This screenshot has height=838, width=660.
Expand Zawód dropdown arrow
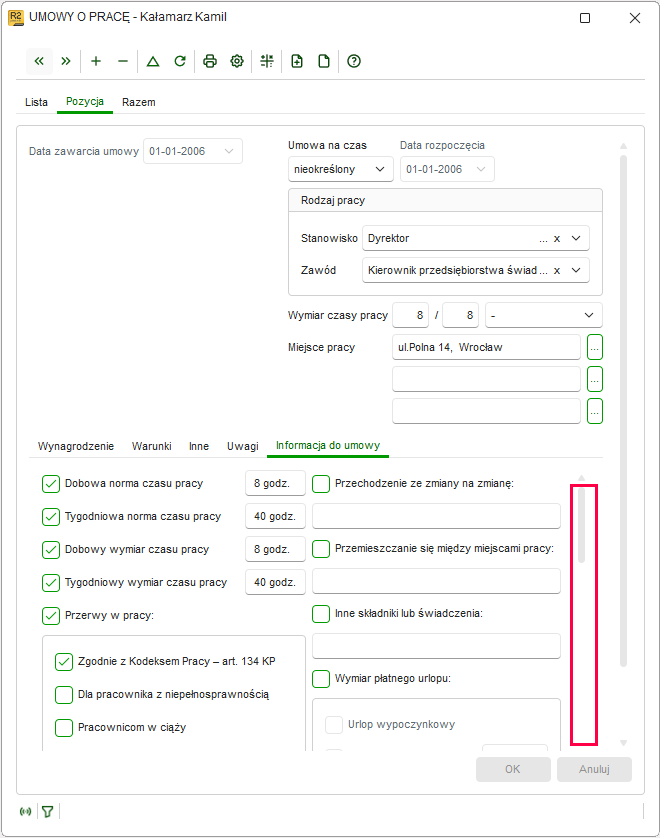click(x=576, y=270)
